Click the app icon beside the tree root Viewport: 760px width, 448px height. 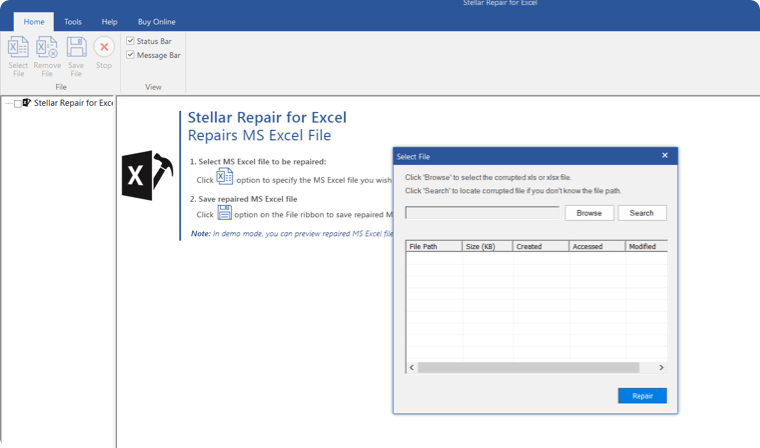pos(27,103)
